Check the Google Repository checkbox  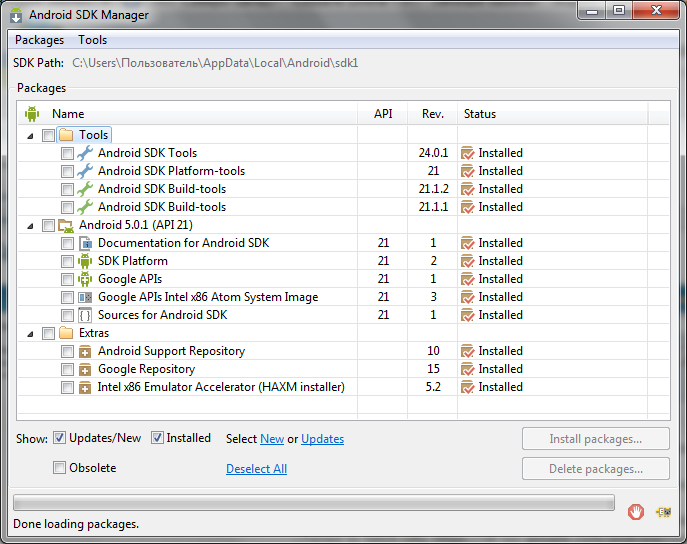67,370
